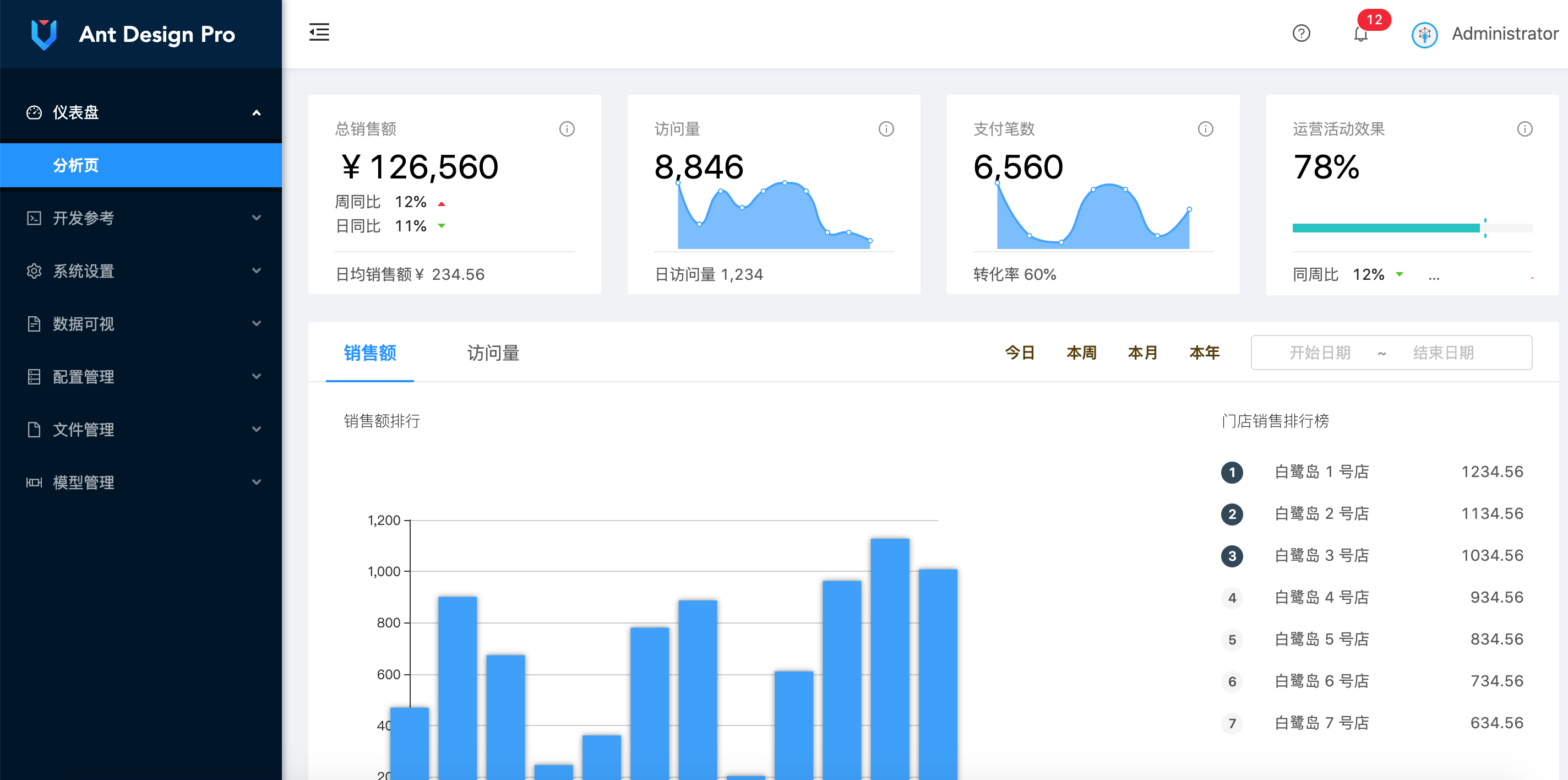Expand 系统设置 submenu chevron
The height and width of the screenshot is (780, 1568).
tap(256, 271)
